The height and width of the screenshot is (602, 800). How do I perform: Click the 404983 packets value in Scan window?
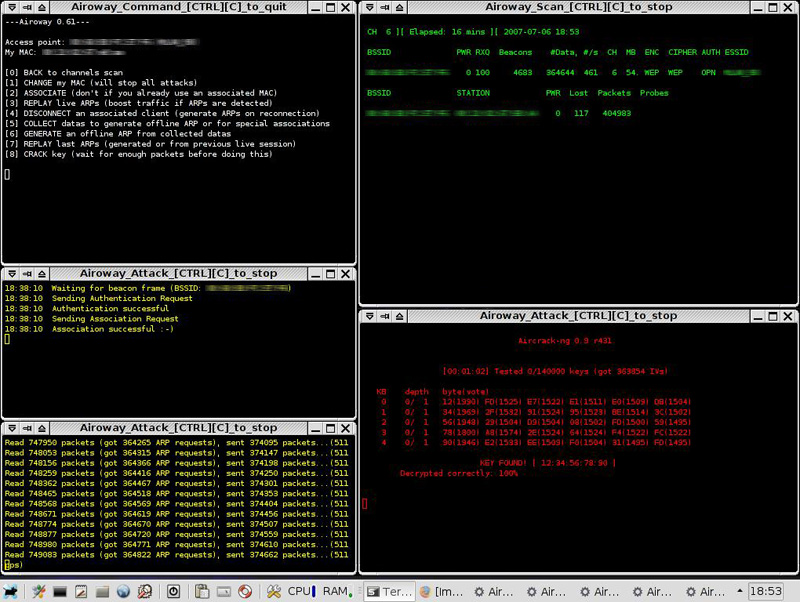(x=617, y=113)
